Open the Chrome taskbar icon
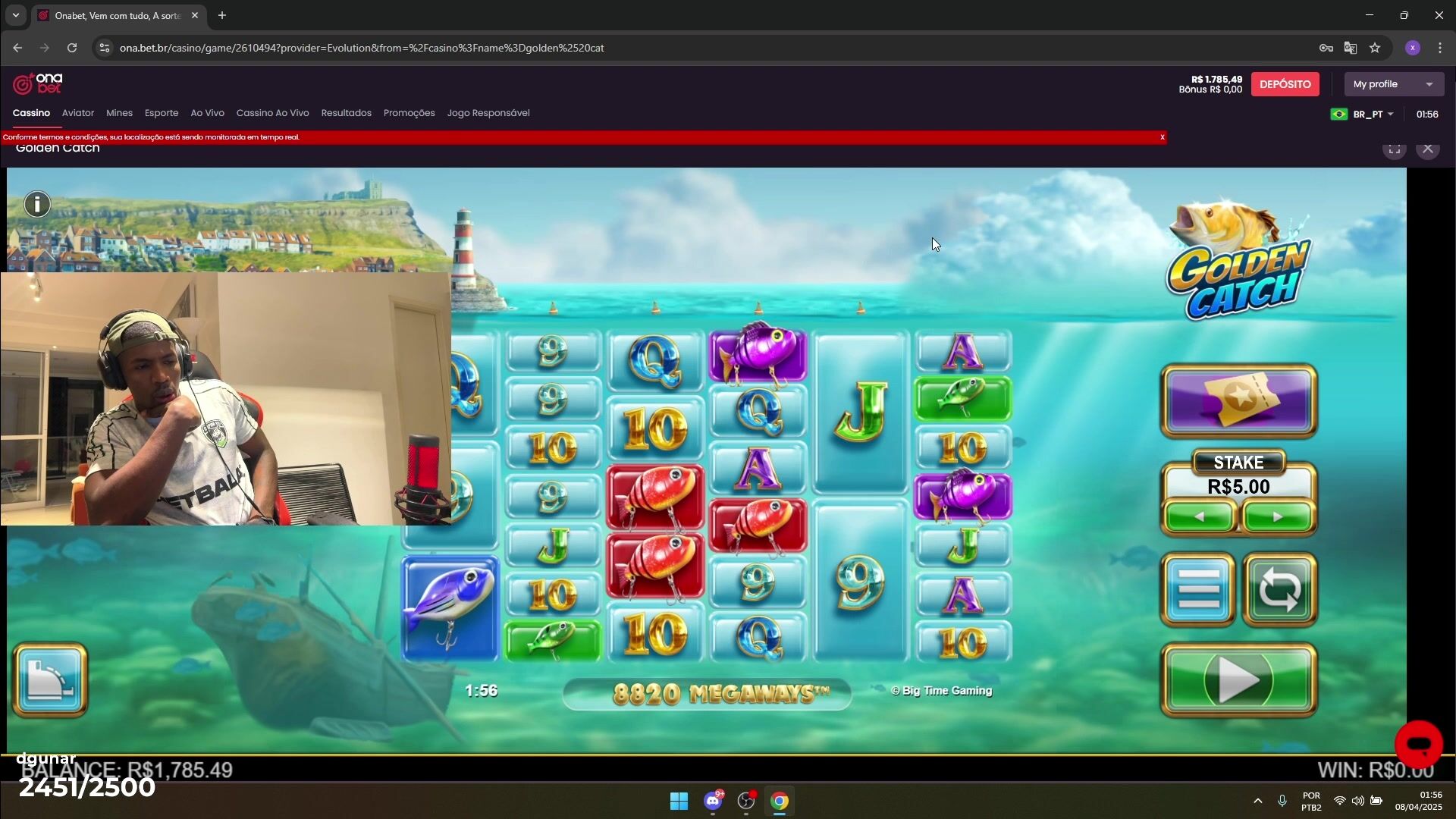 pyautogui.click(x=780, y=802)
